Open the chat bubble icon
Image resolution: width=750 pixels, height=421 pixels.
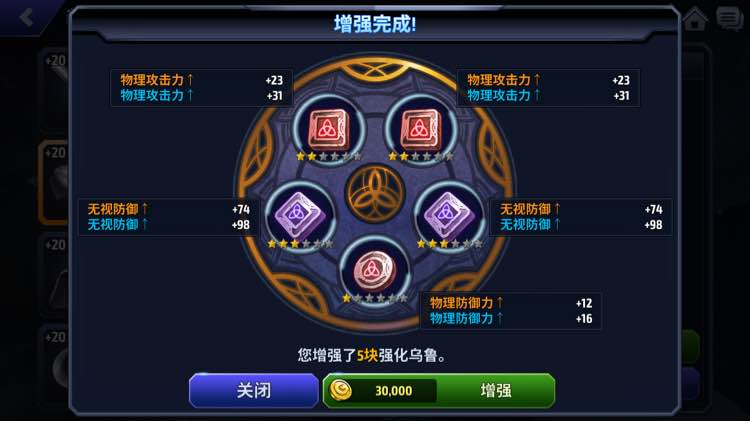pos(729,19)
